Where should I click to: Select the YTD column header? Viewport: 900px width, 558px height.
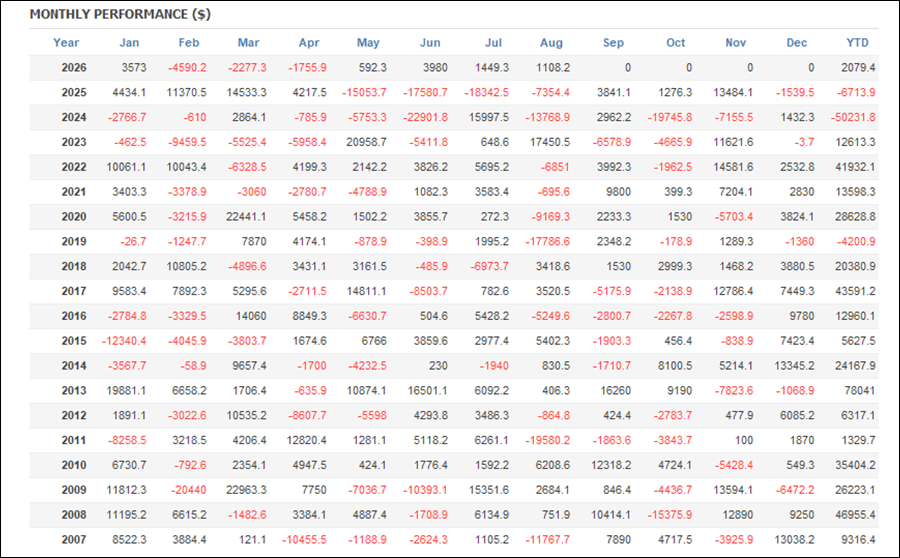pos(858,42)
